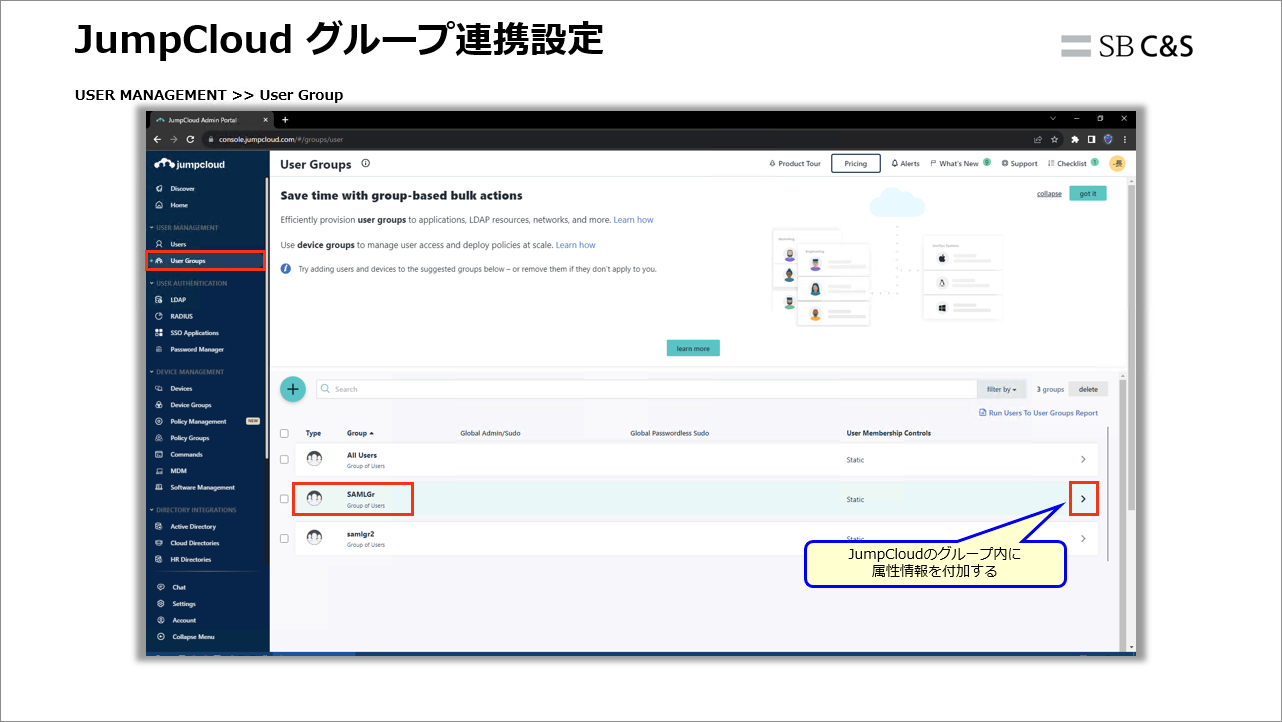Open Settings in sidebar
Viewport: 1282px width, 722px height.
coord(184,604)
